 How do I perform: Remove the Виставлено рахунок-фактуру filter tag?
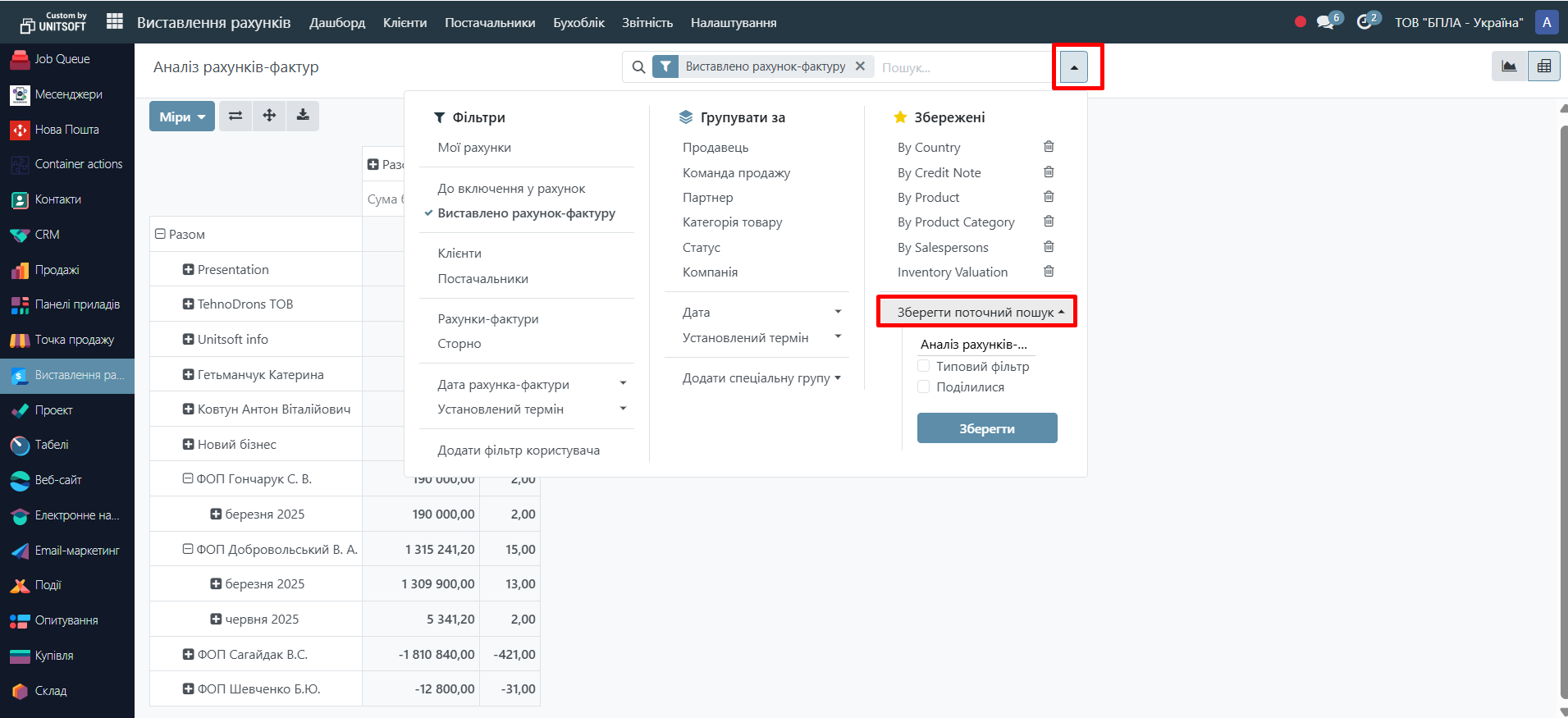point(860,66)
